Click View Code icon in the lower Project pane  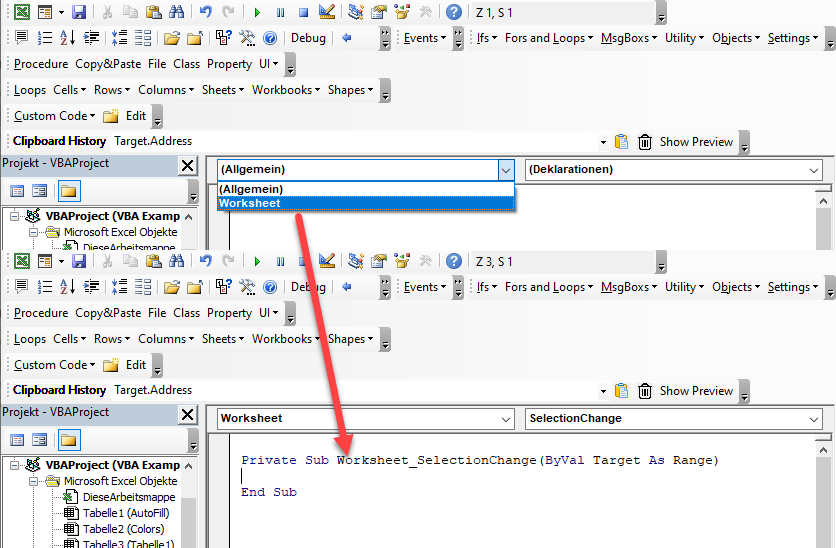[17, 440]
